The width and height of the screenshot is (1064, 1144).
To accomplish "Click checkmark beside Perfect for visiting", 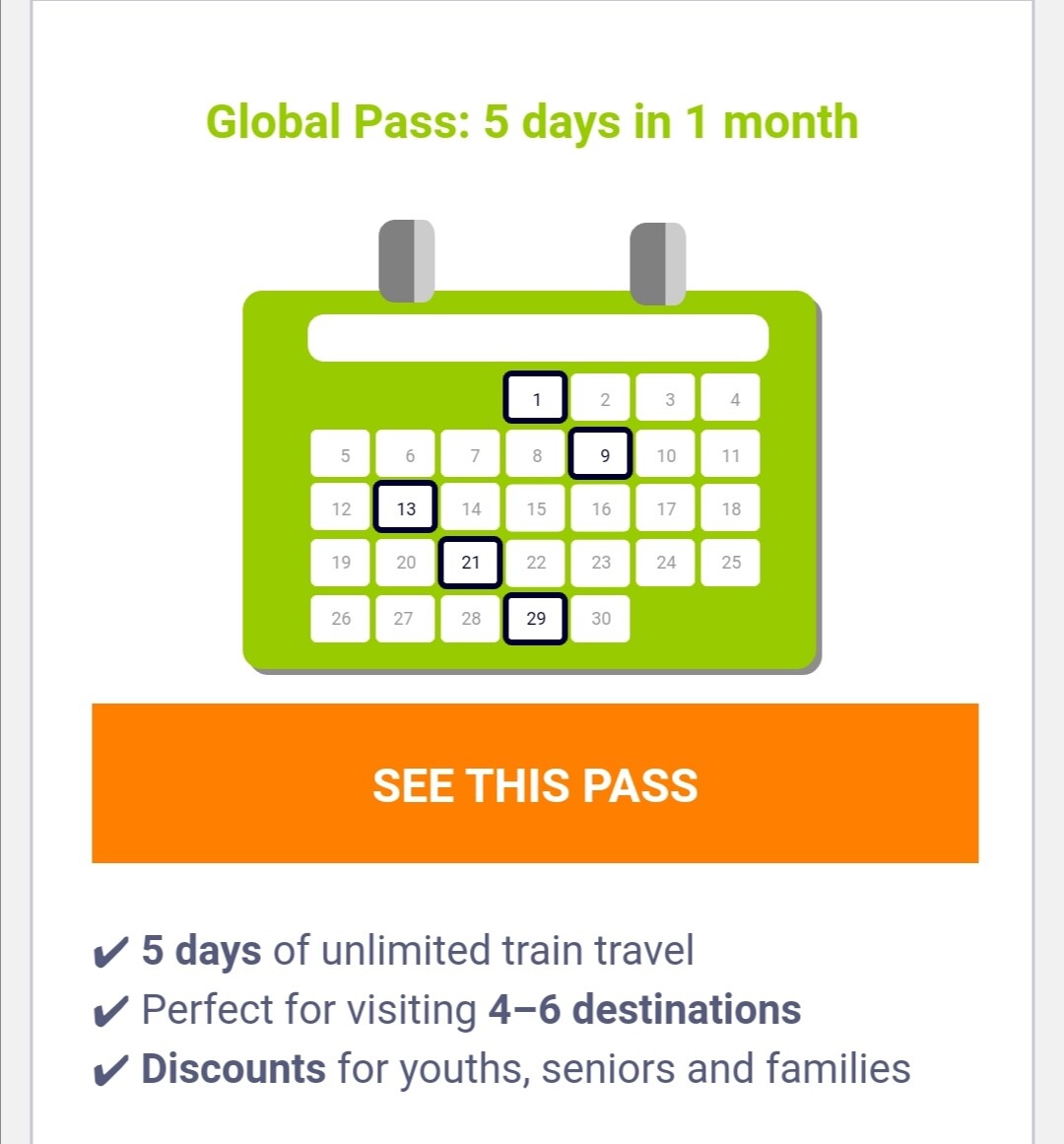I will (110, 1011).
